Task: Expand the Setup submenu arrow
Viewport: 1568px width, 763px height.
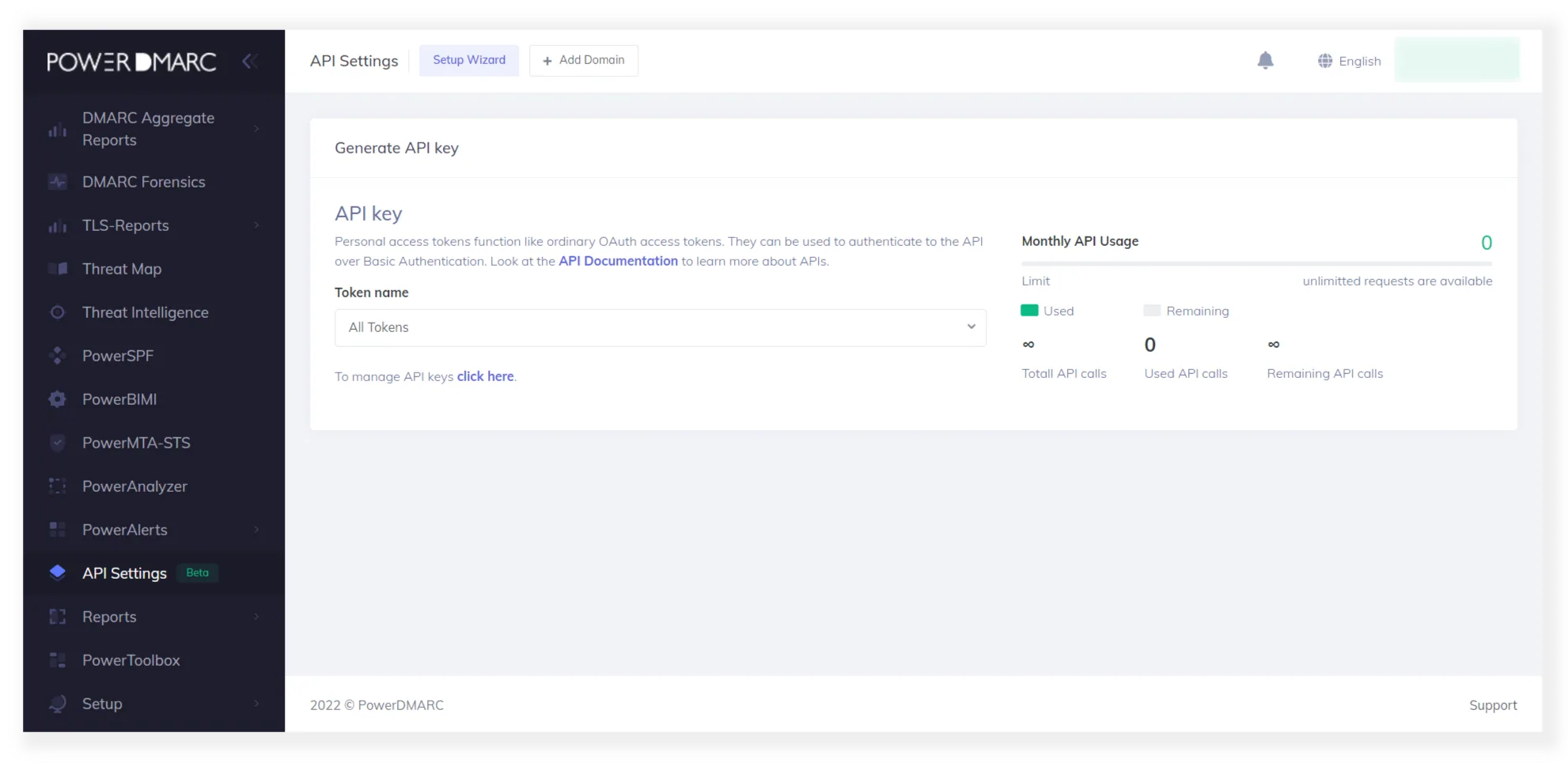Action: 256,704
